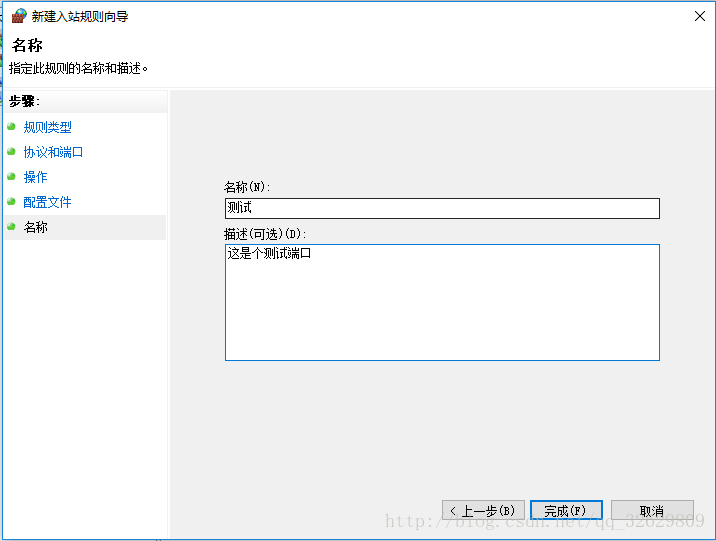Click the 新建入站规则向导 title bar text
Viewport: 716px width, 541px height.
tap(80, 16)
